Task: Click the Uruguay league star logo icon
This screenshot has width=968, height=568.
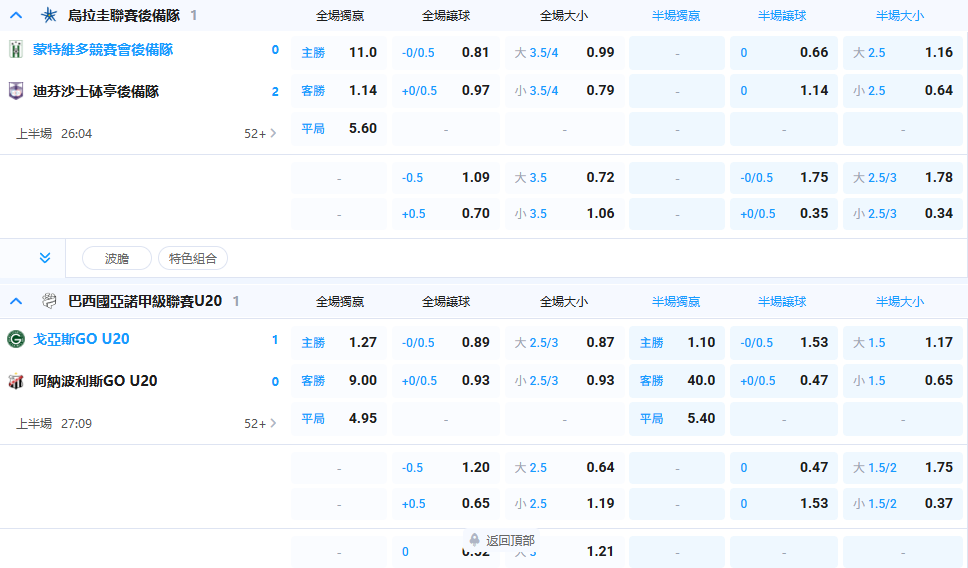Action: (x=49, y=15)
